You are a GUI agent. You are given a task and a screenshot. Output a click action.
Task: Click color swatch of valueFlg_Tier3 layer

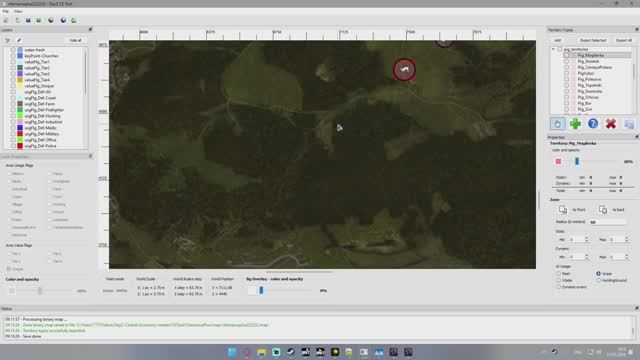coord(20,74)
